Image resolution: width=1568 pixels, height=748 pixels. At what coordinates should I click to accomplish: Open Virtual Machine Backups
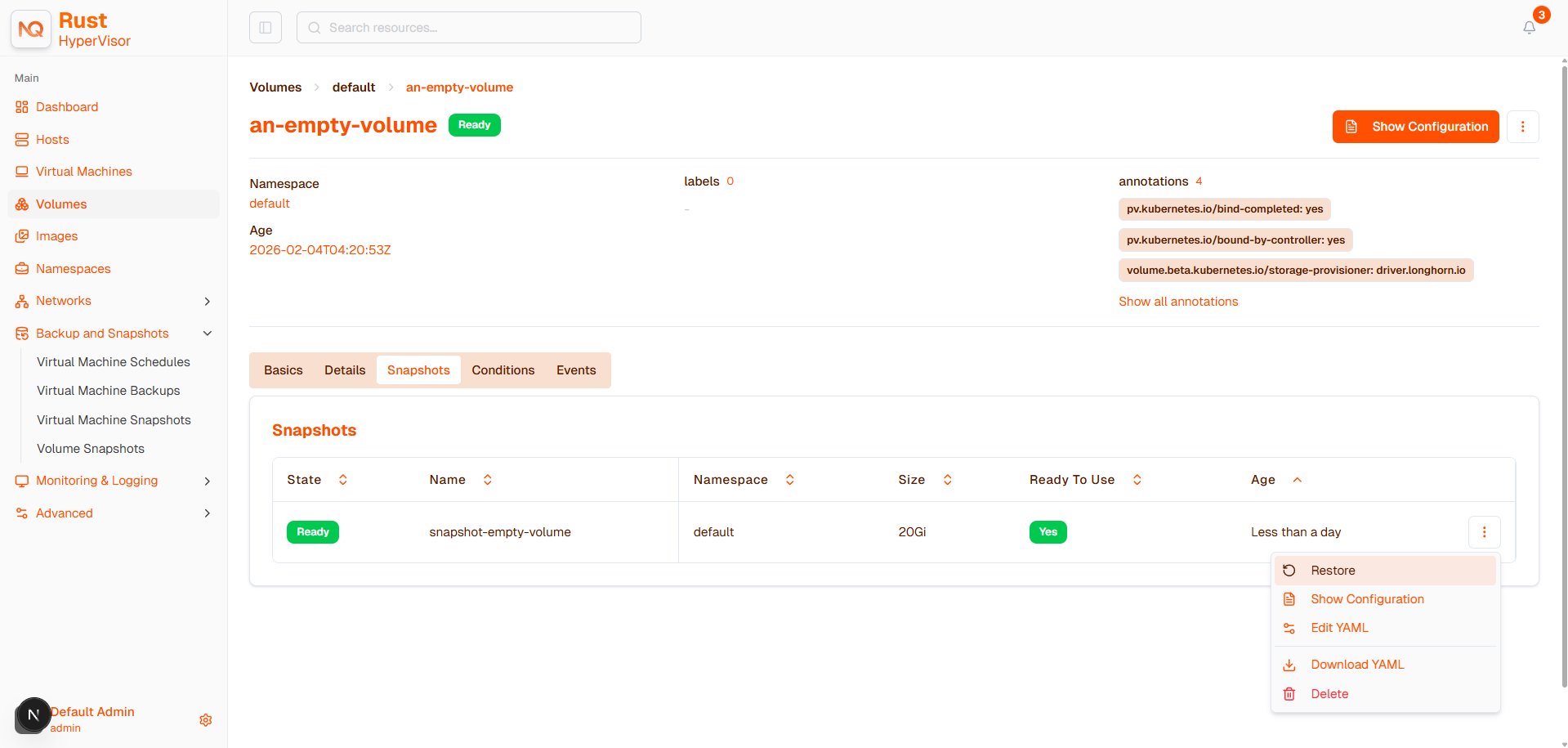(x=109, y=391)
